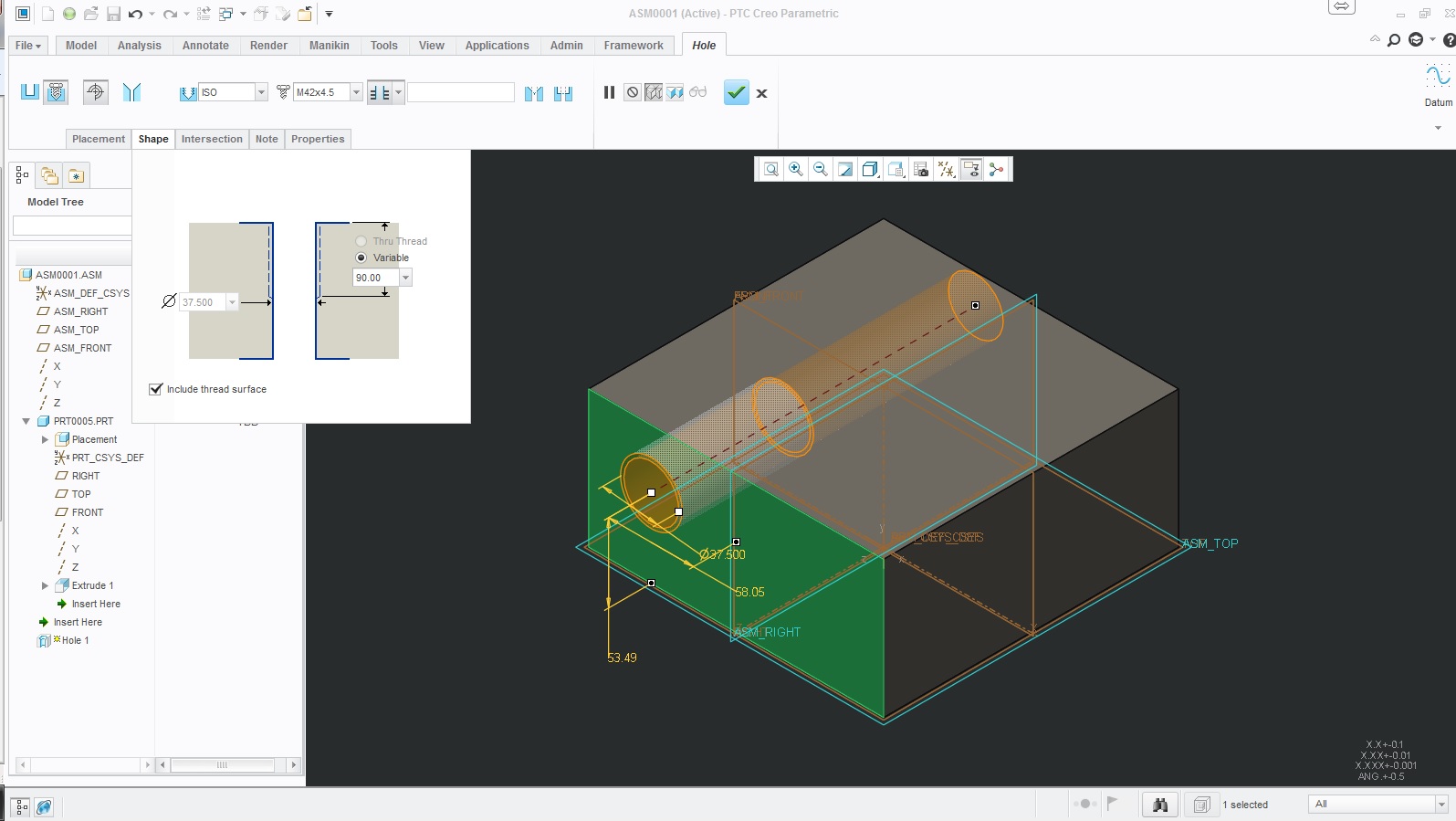The image size is (1456, 821).
Task: Select the Variable thread radio button
Action: tap(361, 258)
